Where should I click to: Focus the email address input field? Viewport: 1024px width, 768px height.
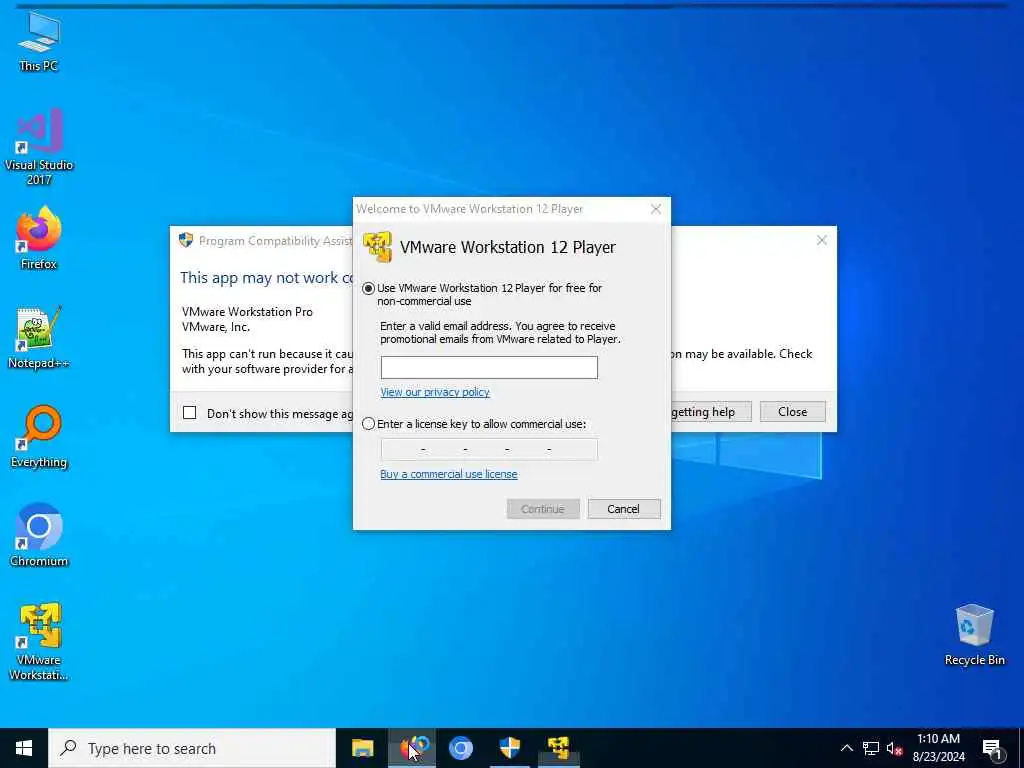(x=489, y=368)
